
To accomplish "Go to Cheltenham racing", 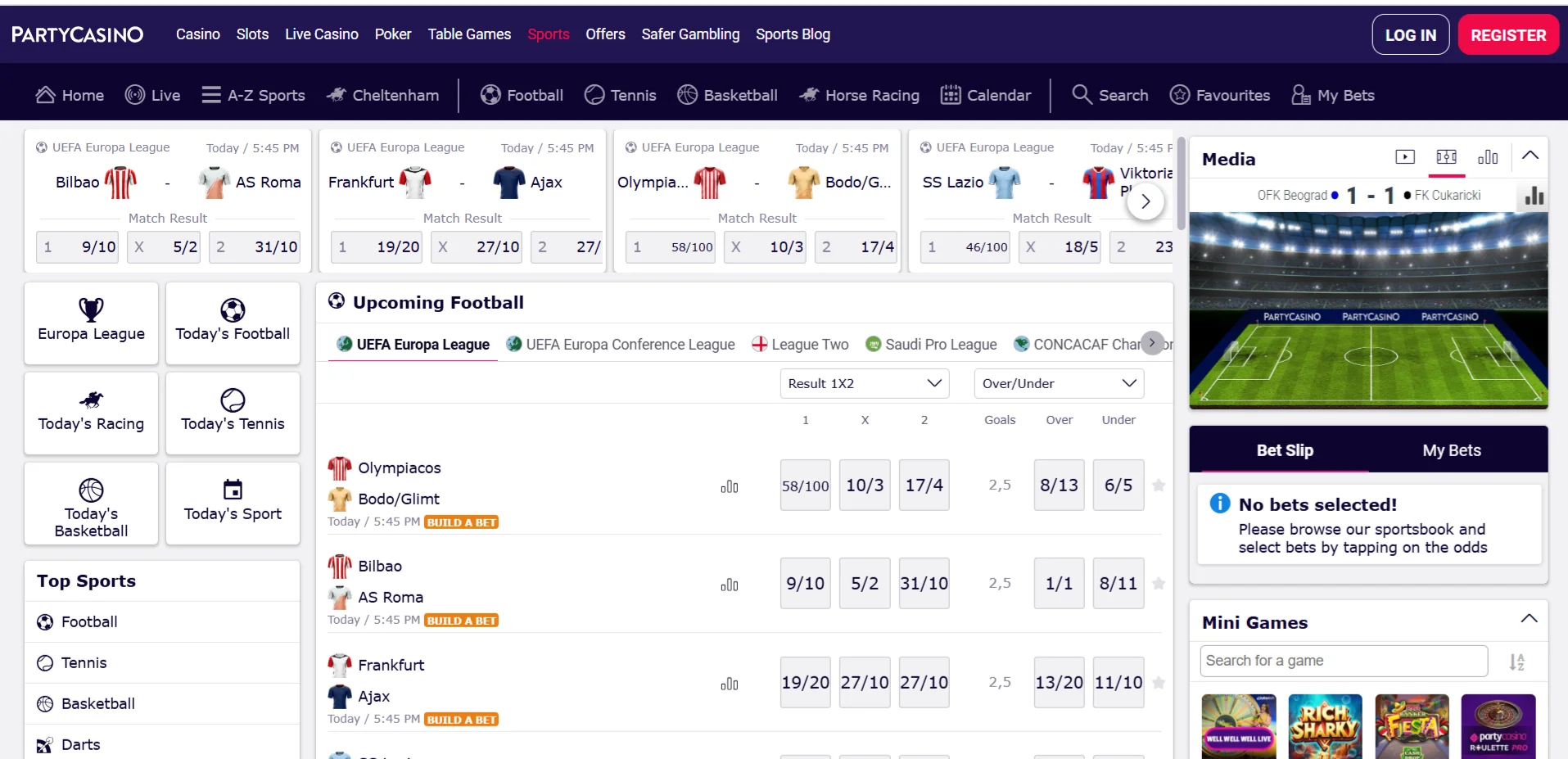I will [382, 95].
